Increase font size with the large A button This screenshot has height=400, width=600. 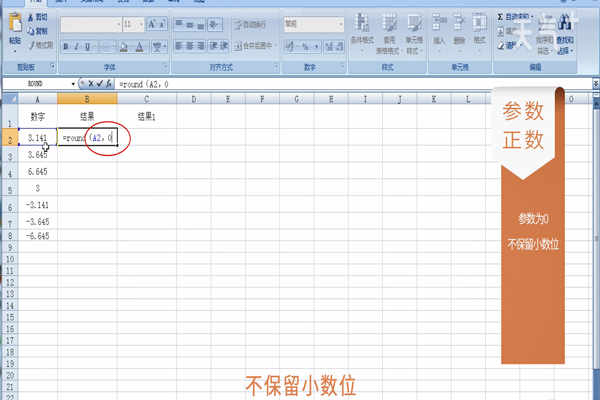click(152, 24)
